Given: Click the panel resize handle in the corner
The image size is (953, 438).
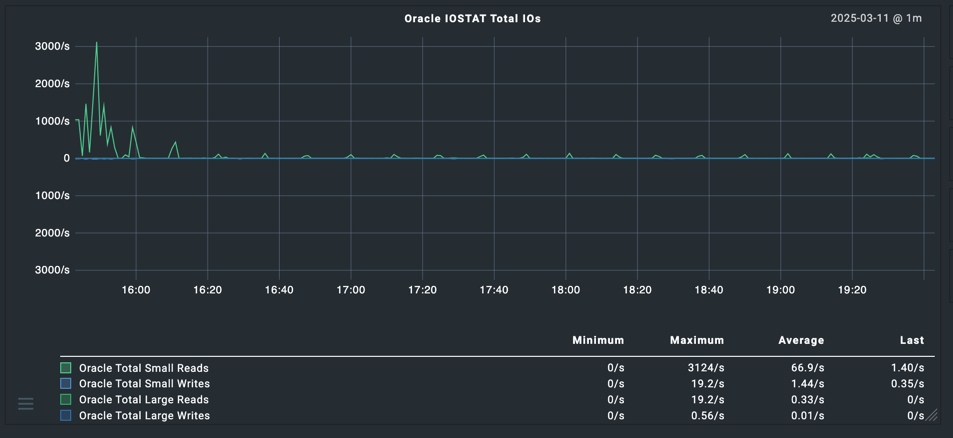Looking at the screenshot, I should pos(931,415).
